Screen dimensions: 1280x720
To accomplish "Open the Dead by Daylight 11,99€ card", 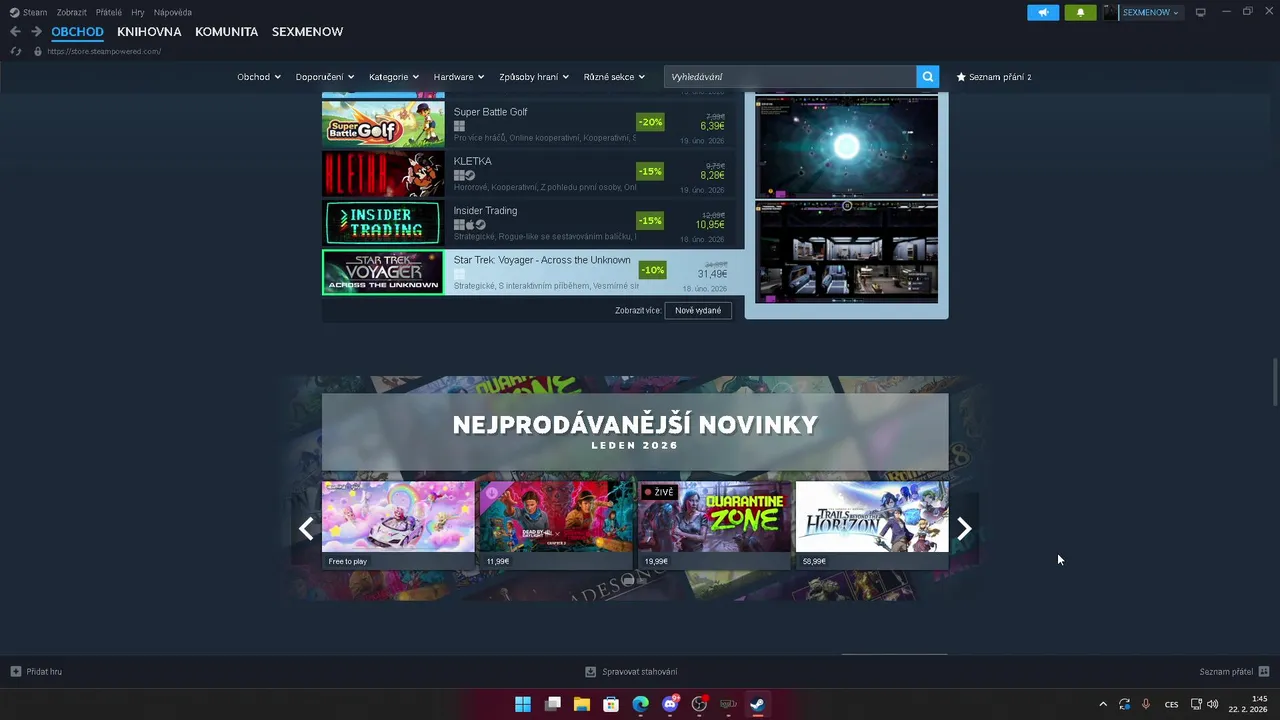I will pos(556,525).
